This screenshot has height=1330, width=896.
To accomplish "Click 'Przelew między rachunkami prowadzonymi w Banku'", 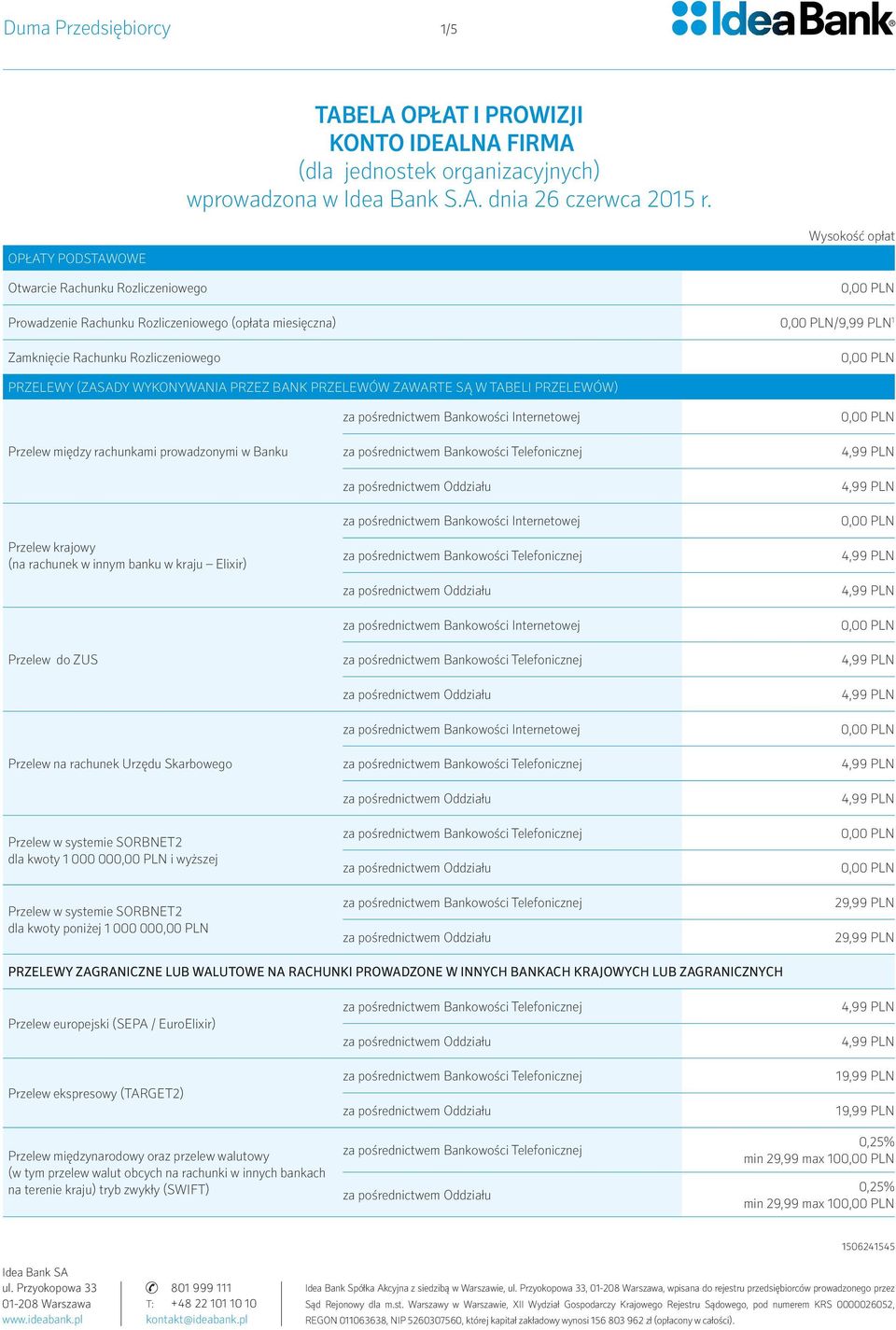I will tap(147, 452).
